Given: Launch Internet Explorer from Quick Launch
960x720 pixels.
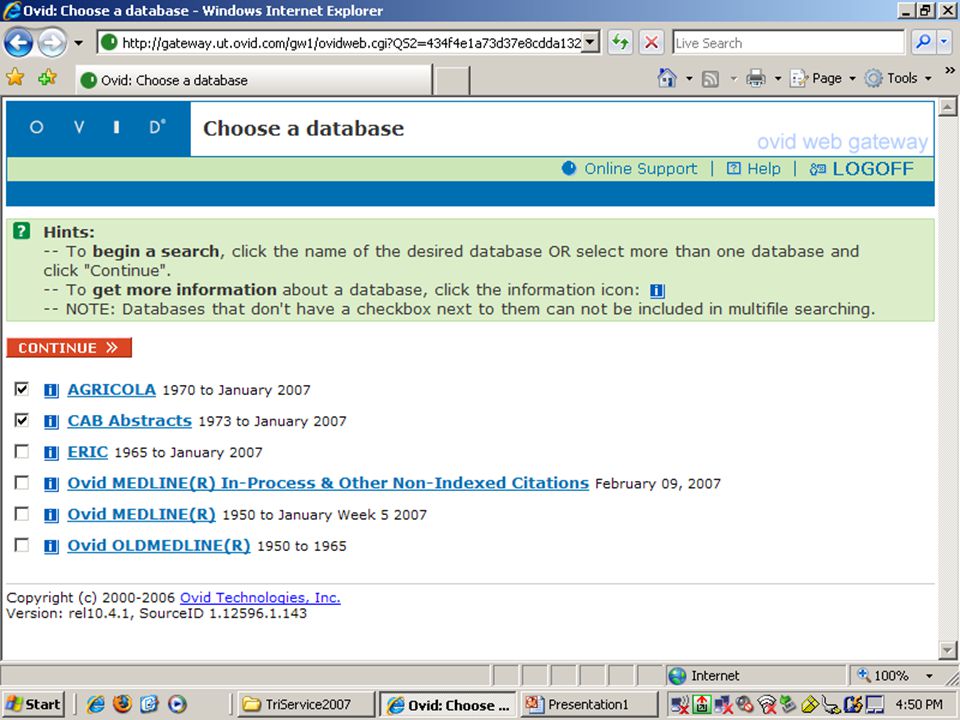Looking at the screenshot, I should point(96,704).
